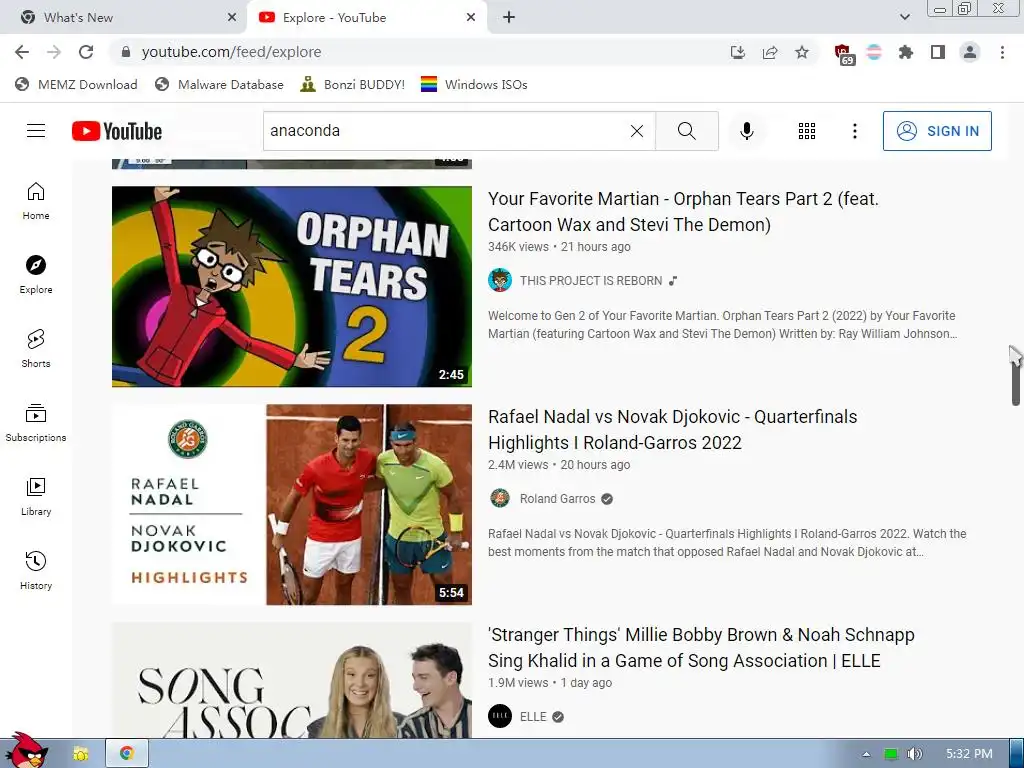Open Subscriptions in the sidebar
Image resolution: width=1024 pixels, height=768 pixels.
point(36,423)
